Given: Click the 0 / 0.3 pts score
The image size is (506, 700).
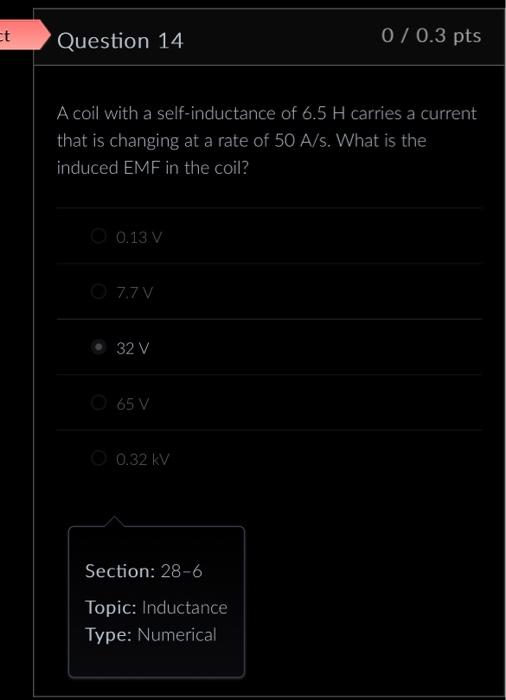Looking at the screenshot, I should point(431,35).
